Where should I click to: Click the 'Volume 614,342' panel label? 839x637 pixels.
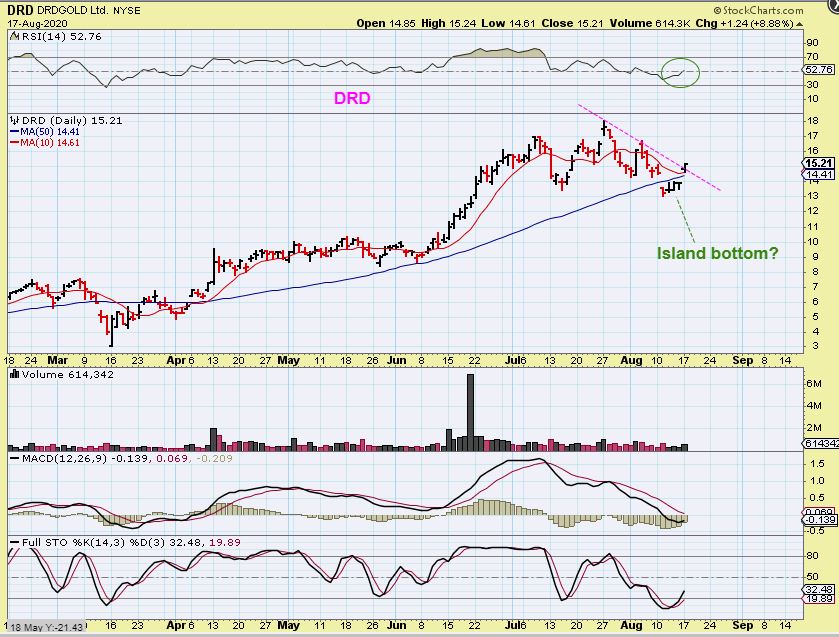(x=67, y=374)
